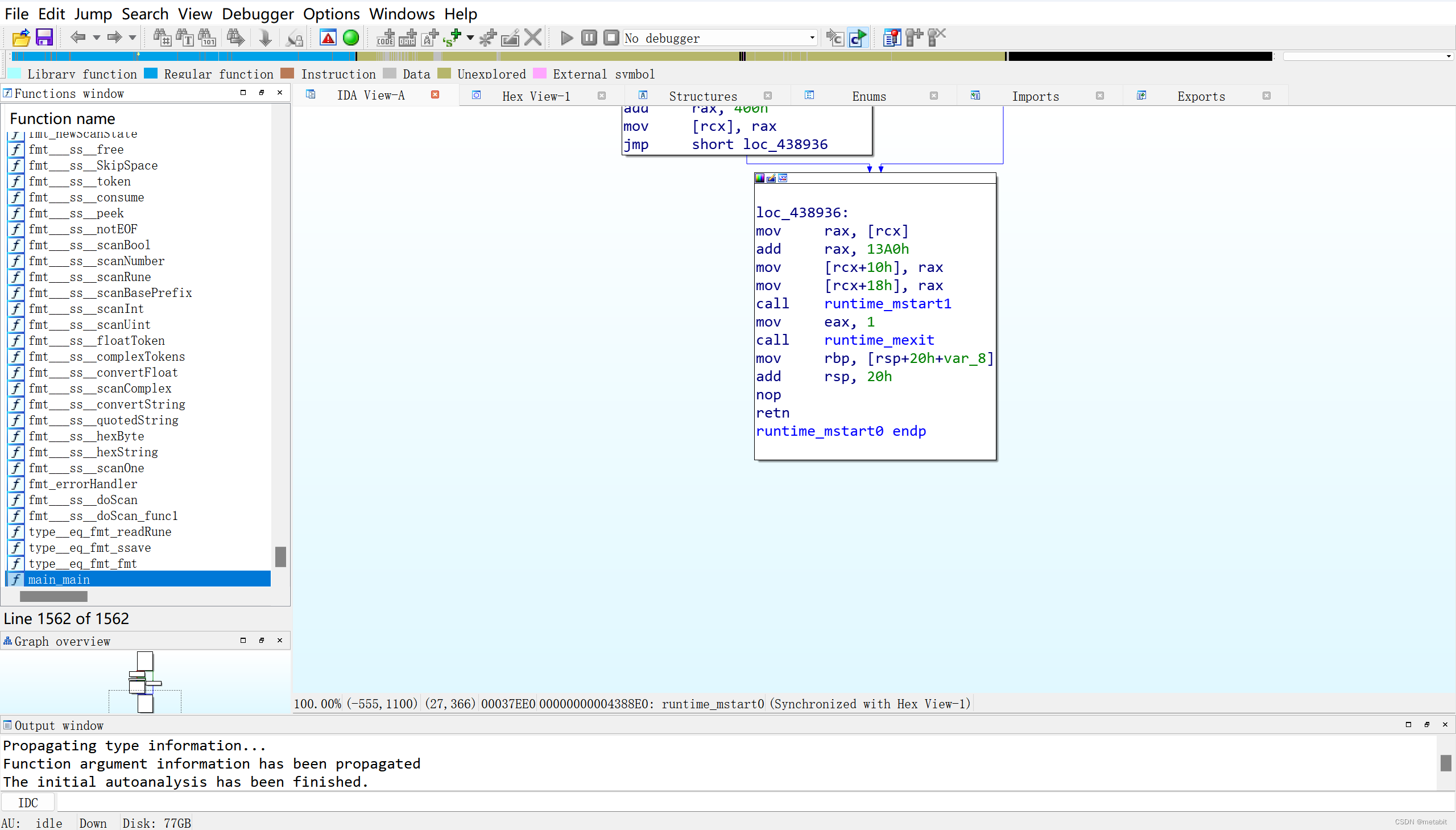
Task: Click the asterisk array icon
Action: coord(488,38)
